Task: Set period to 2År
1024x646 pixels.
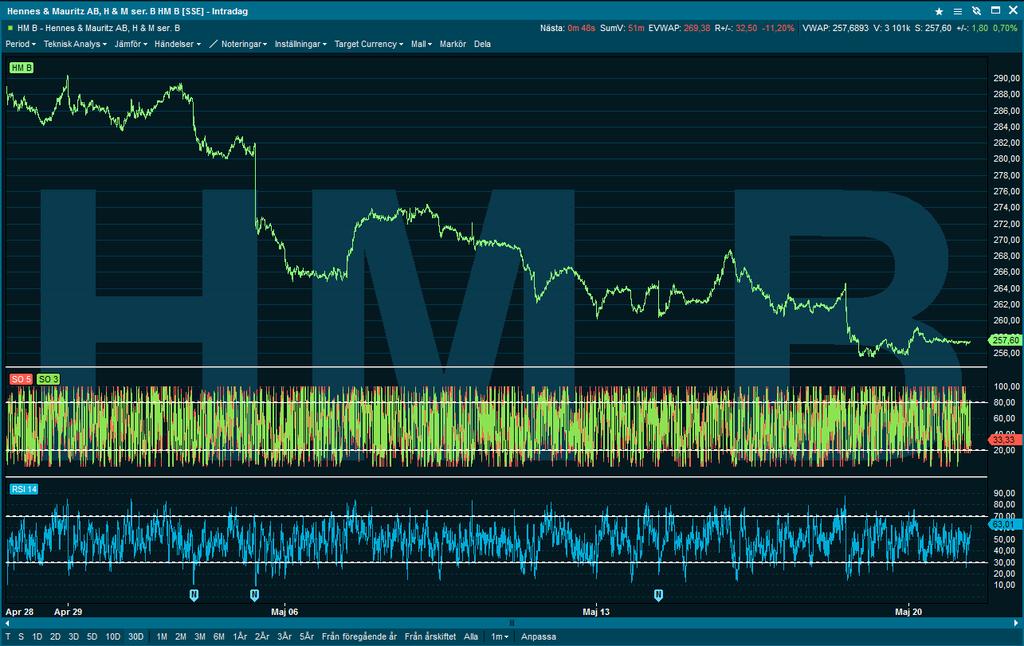Action: pyautogui.click(x=262, y=636)
